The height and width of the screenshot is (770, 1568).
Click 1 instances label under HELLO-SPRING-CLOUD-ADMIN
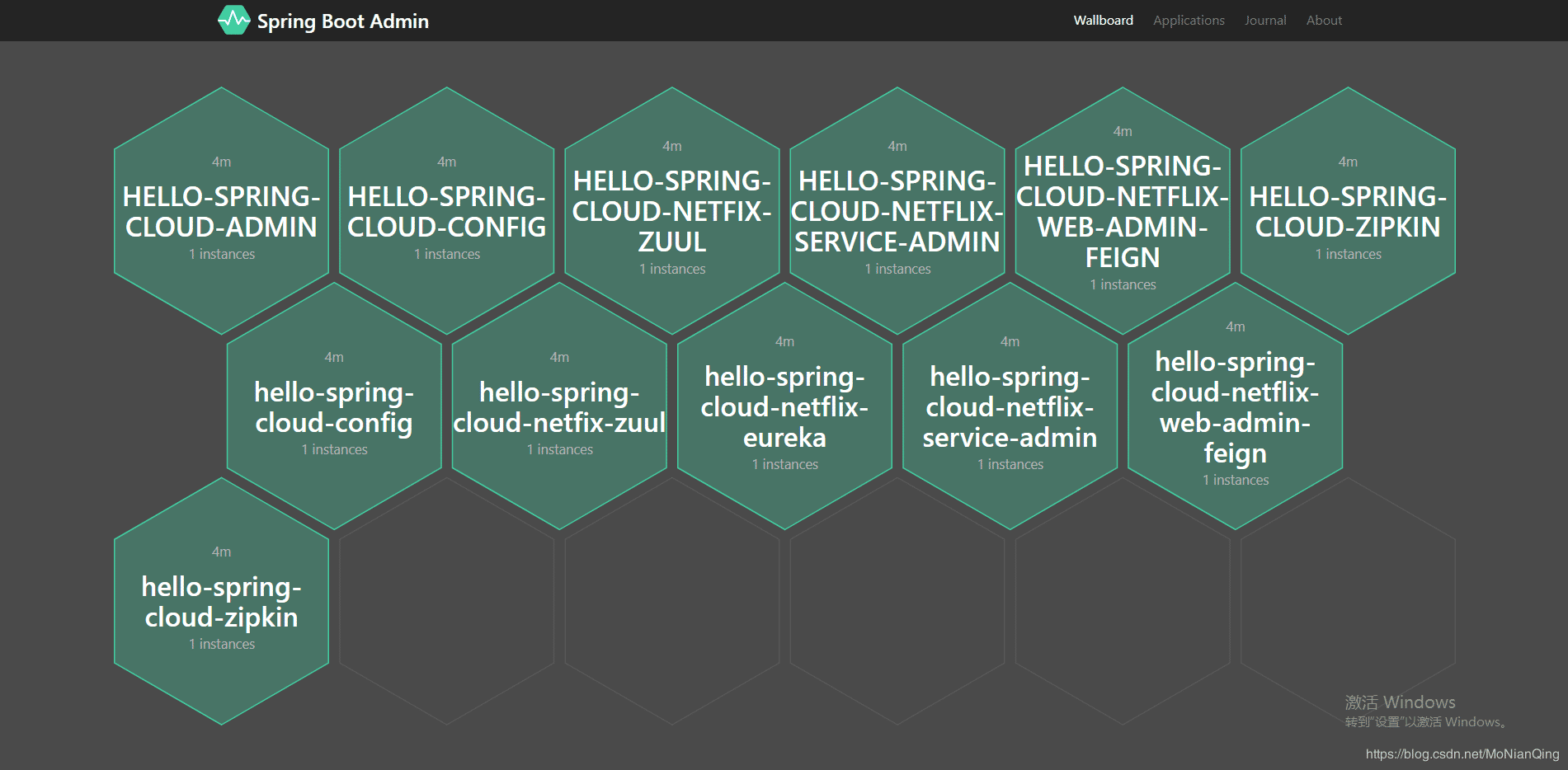click(221, 254)
